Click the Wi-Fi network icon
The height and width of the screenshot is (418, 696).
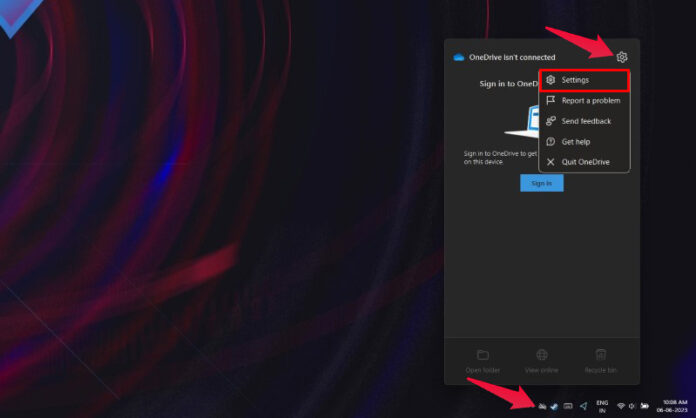(621, 407)
